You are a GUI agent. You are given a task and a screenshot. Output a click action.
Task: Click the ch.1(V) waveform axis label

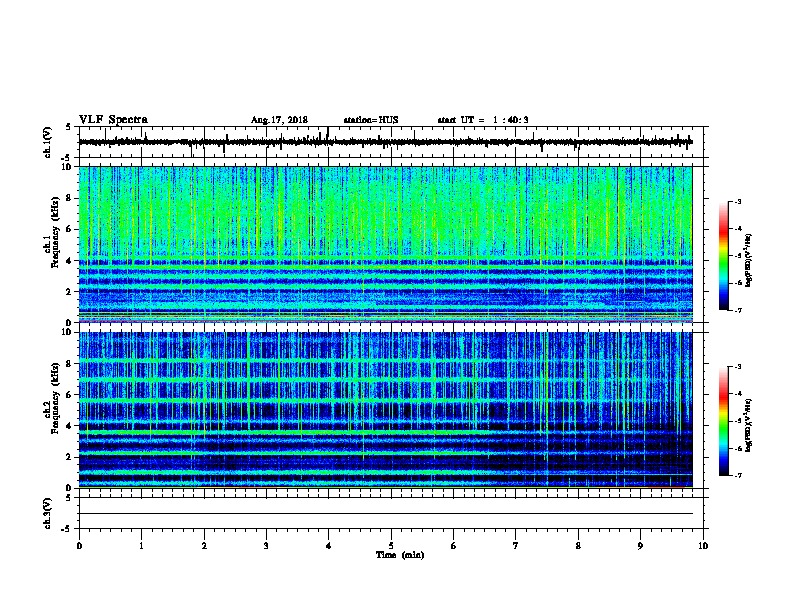click(48, 142)
